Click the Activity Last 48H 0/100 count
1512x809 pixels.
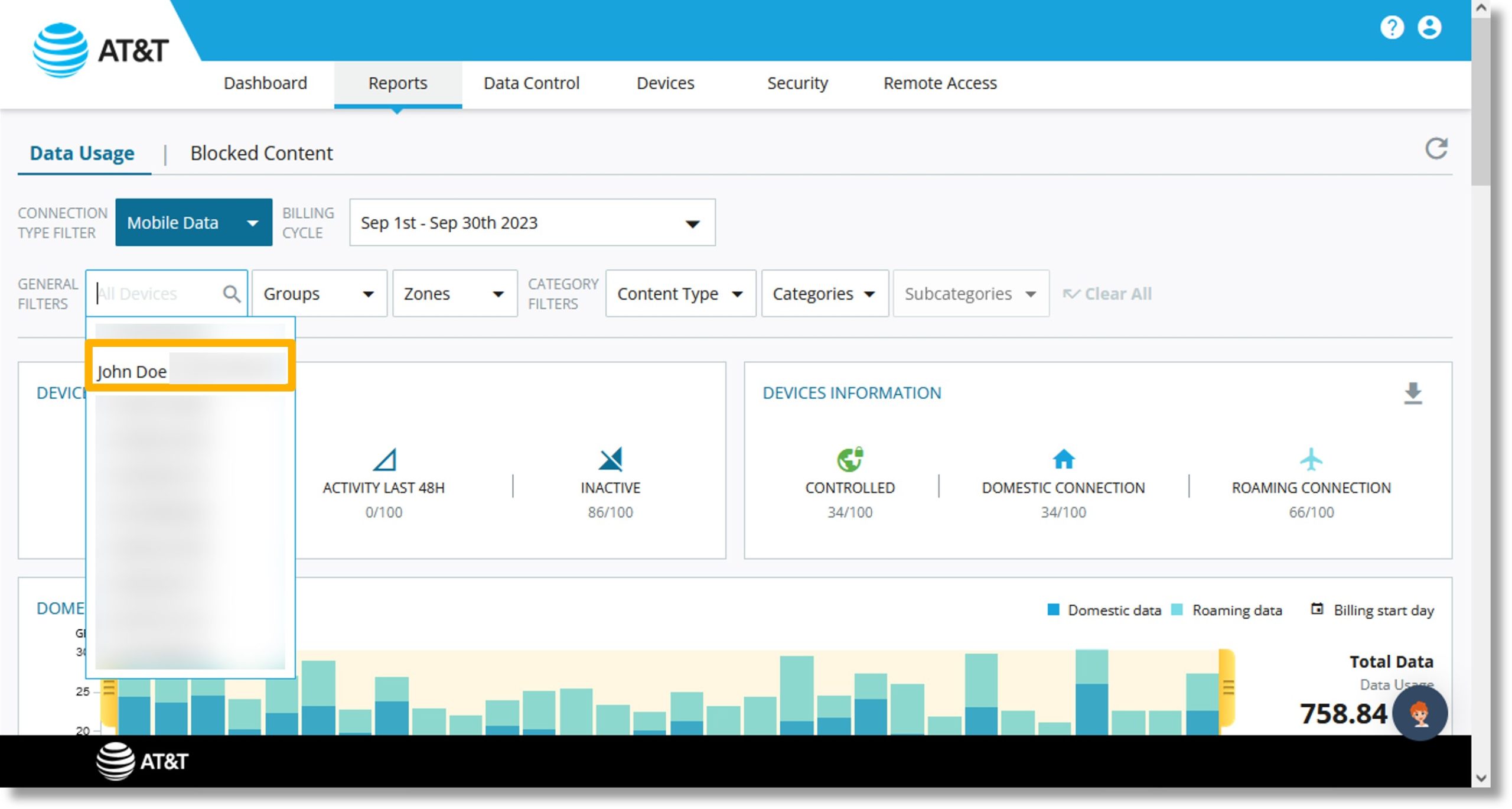pos(384,512)
